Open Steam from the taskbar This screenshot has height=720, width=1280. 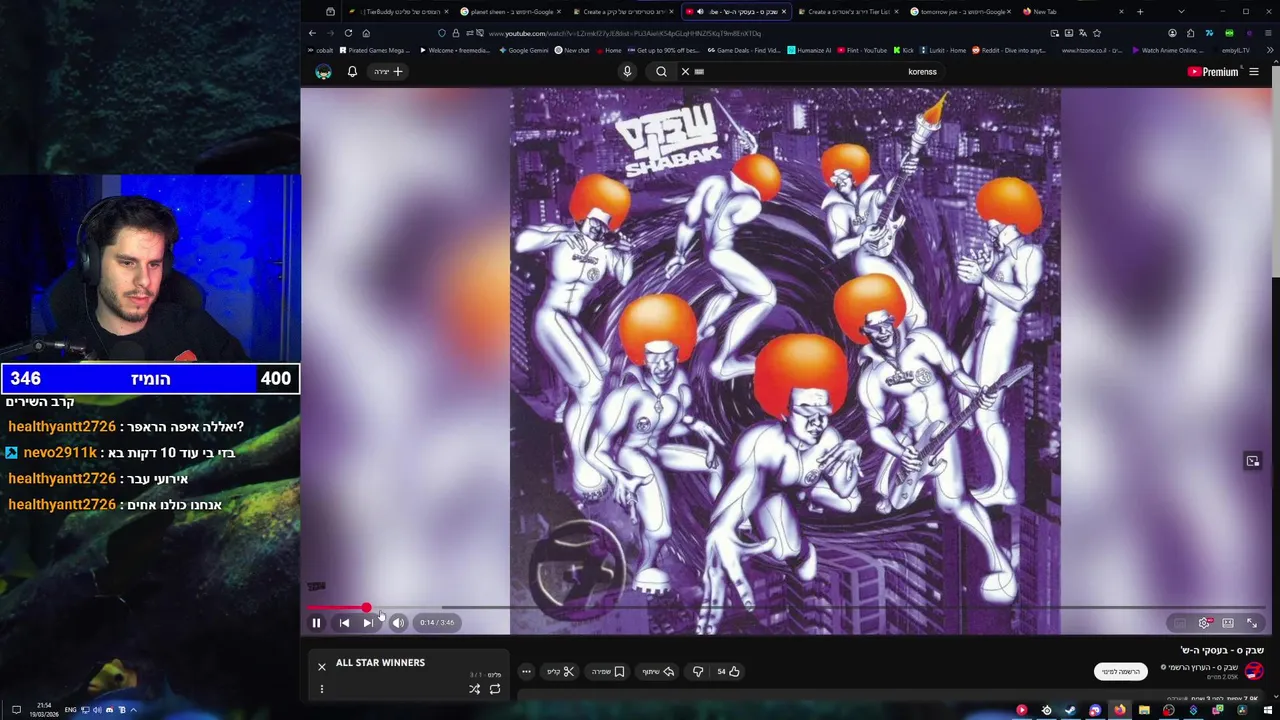[x=1071, y=710]
